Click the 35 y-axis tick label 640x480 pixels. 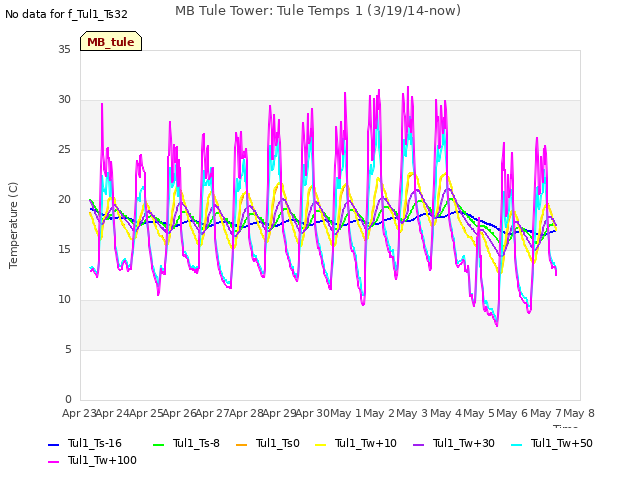pyautogui.click(x=64, y=49)
